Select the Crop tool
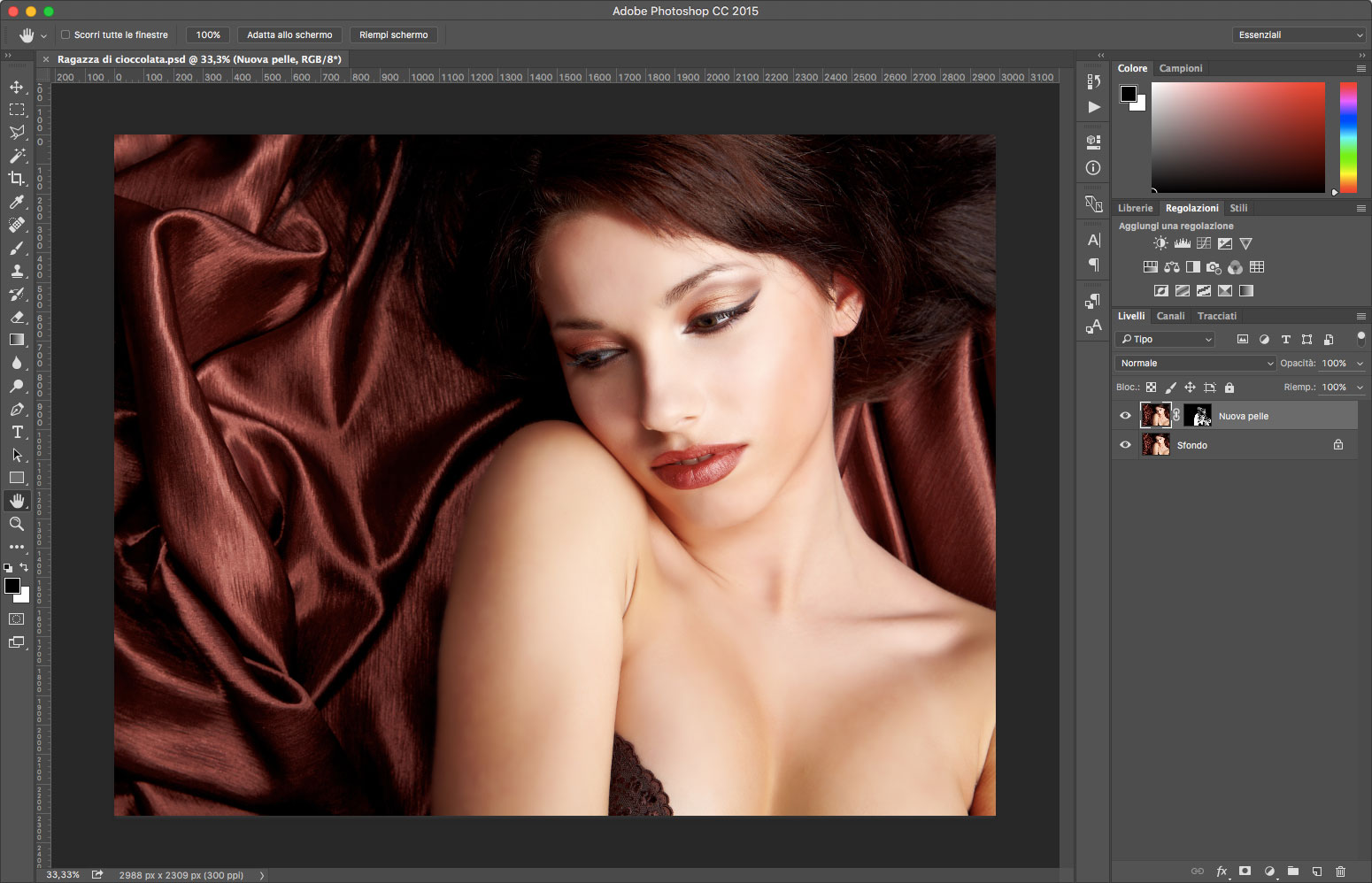1372x883 pixels. [x=17, y=179]
